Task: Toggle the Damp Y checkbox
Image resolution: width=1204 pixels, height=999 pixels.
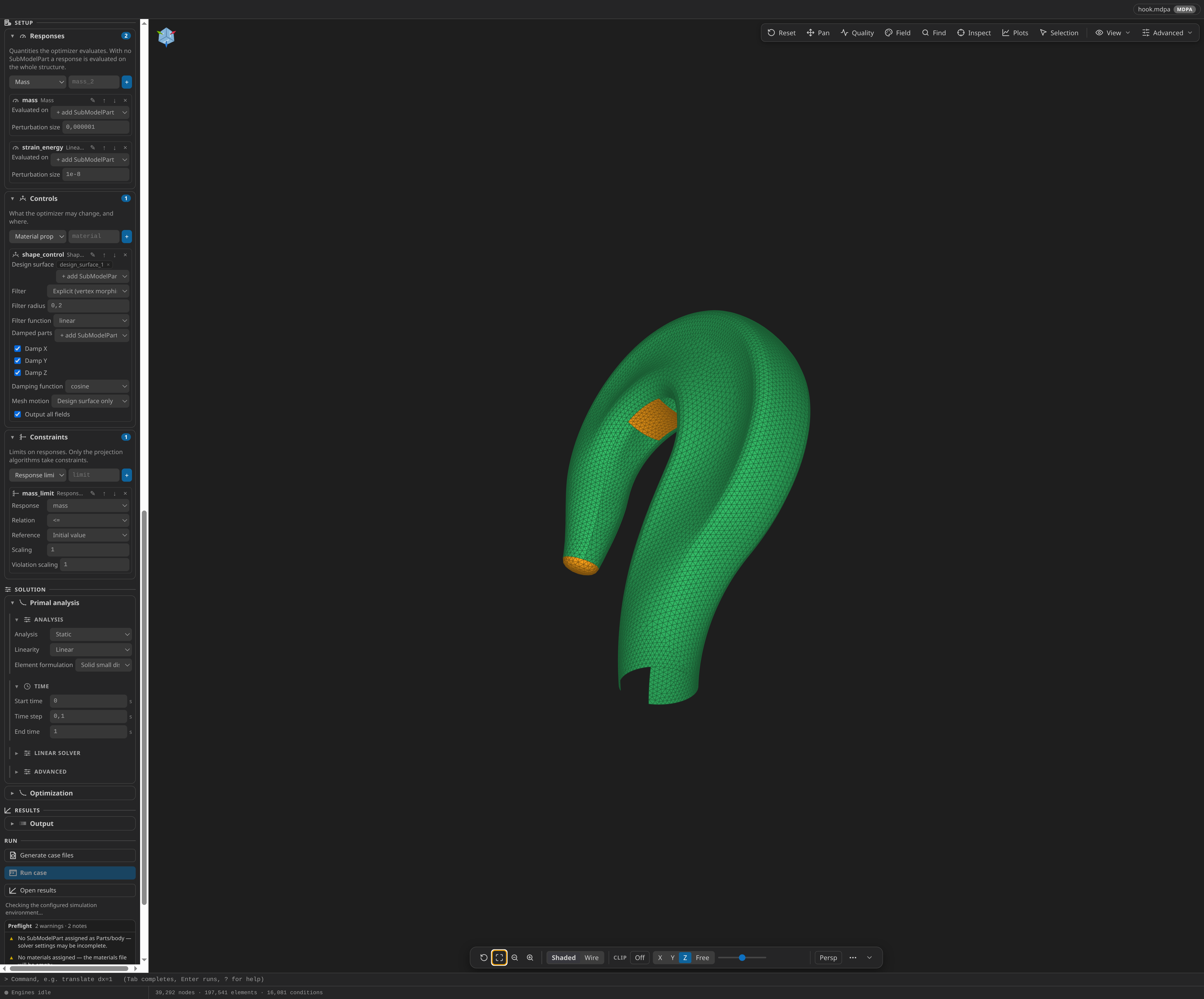Action: coord(17,360)
